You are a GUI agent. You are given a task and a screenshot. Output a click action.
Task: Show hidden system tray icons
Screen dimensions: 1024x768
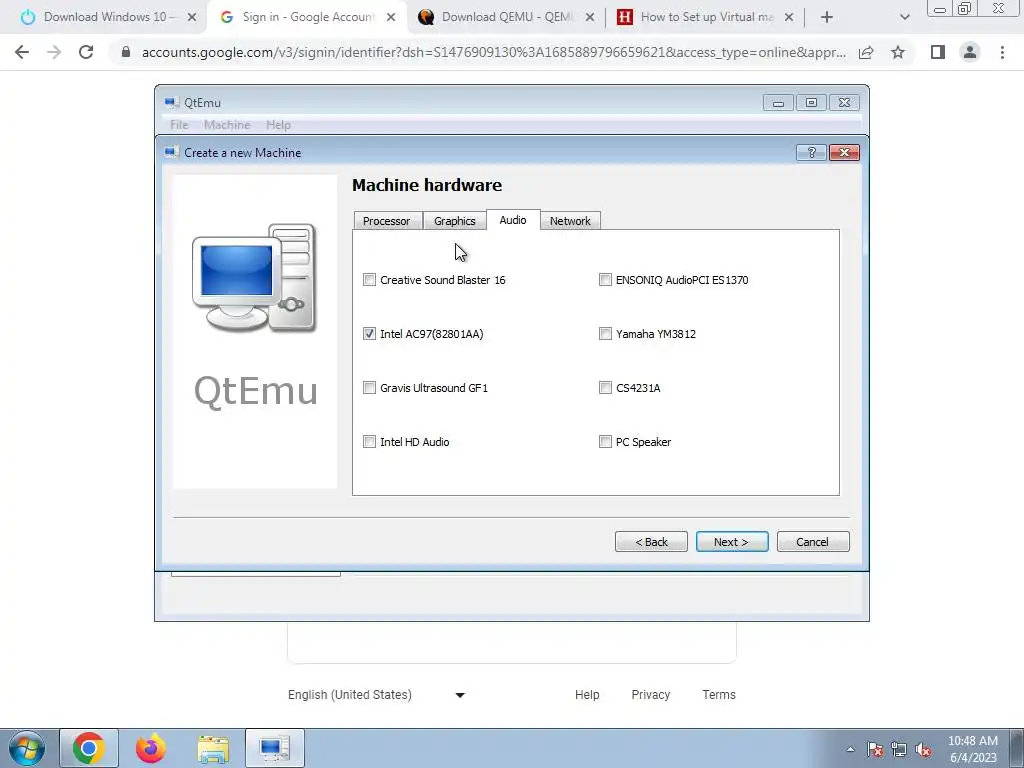pyautogui.click(x=850, y=749)
